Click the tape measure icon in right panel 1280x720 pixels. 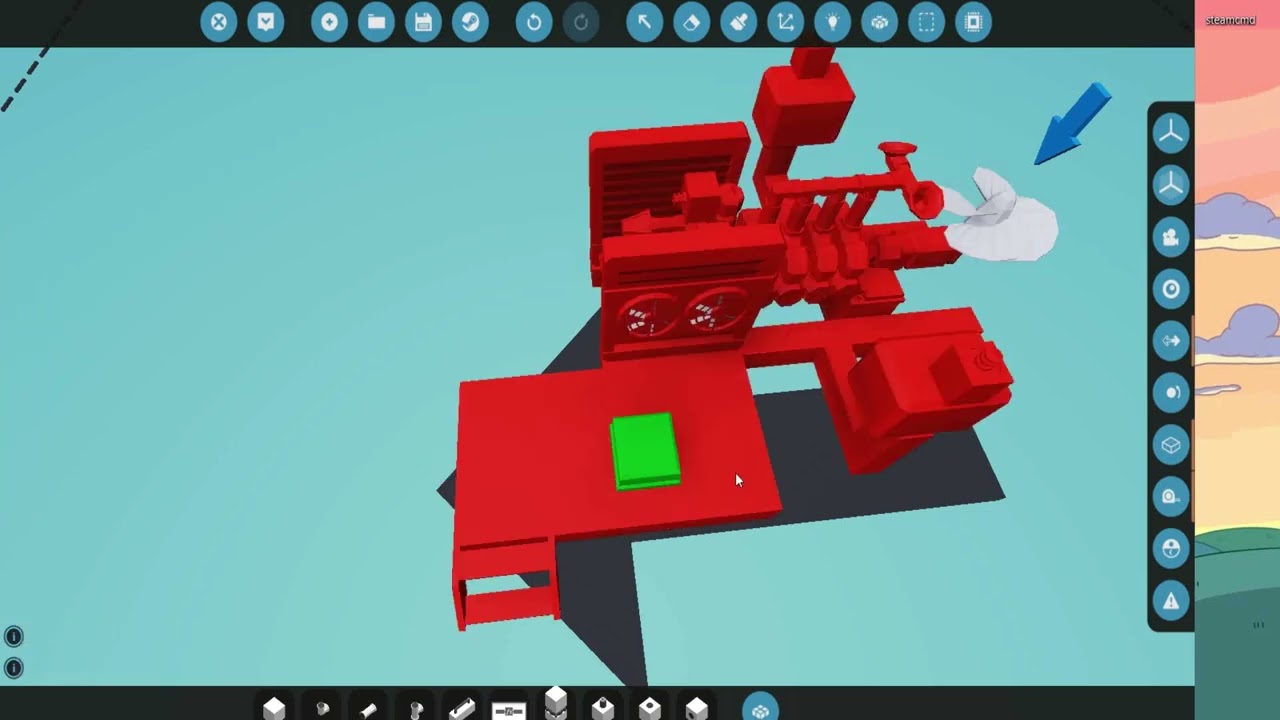[1171, 497]
